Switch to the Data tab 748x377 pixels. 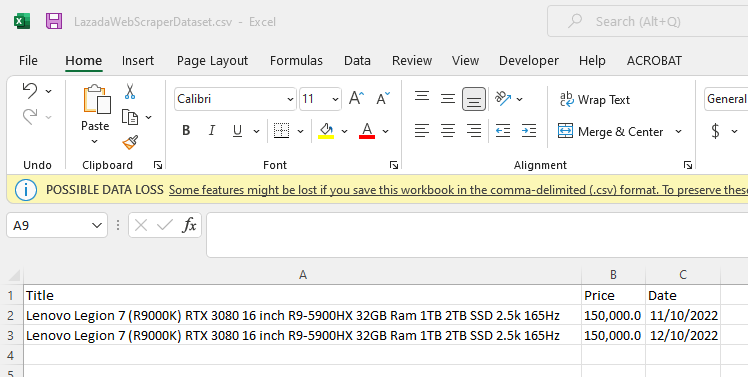pos(357,61)
